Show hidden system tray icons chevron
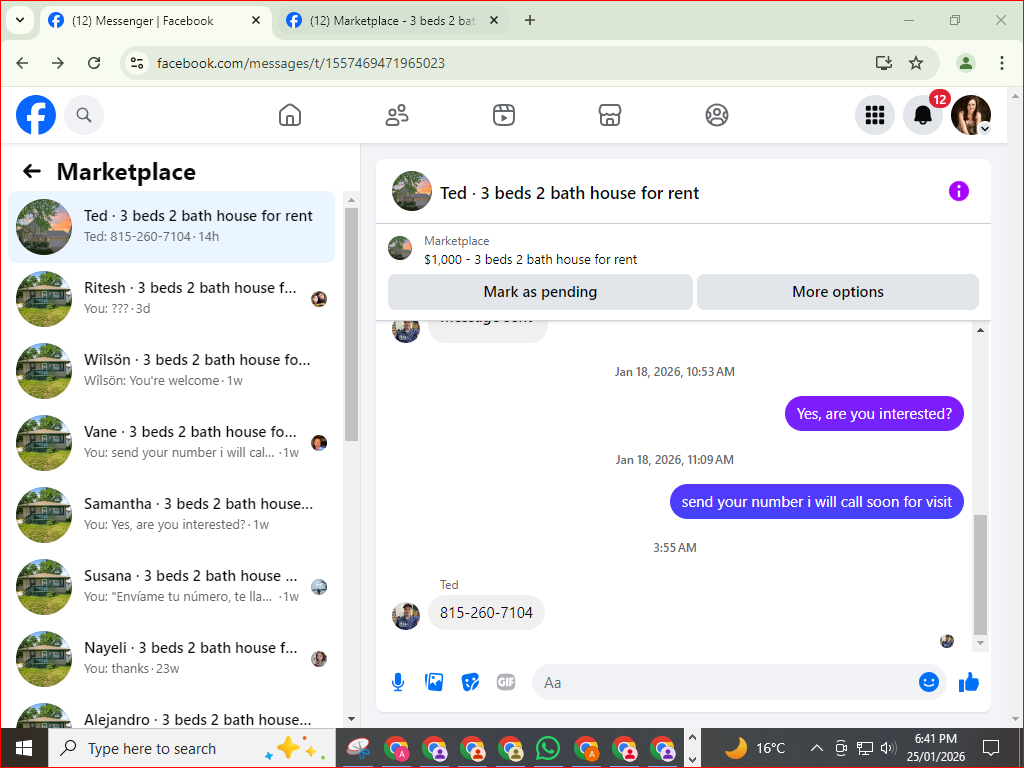Viewport: 1024px width, 768px height. (x=816, y=748)
